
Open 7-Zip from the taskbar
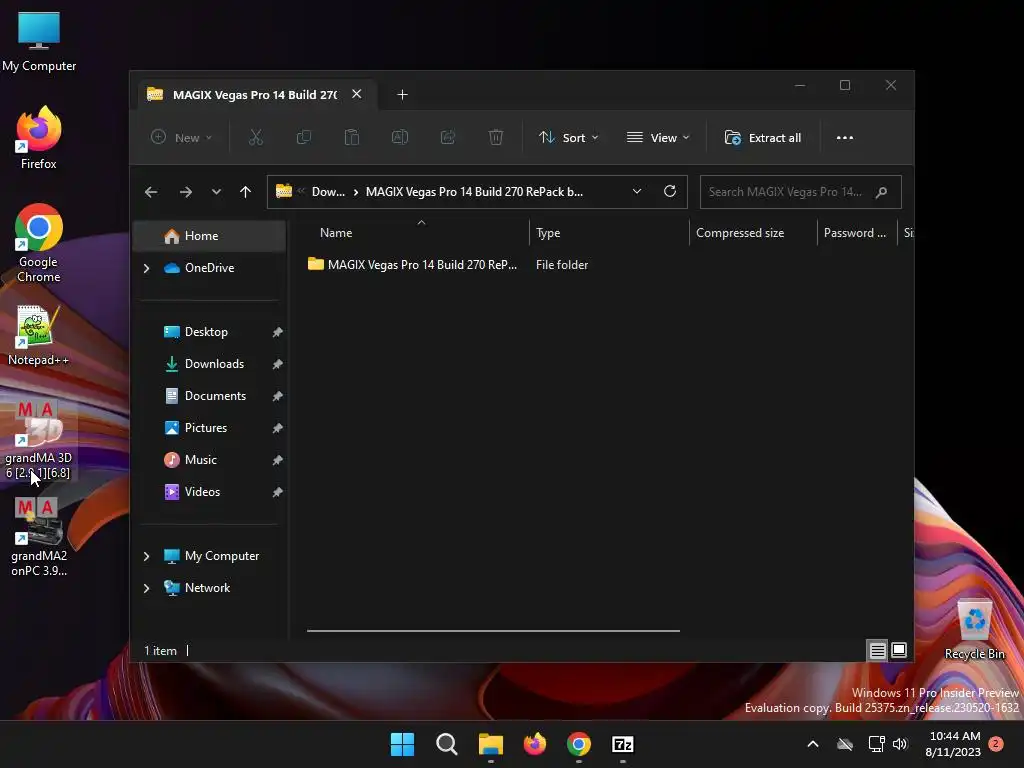click(623, 744)
